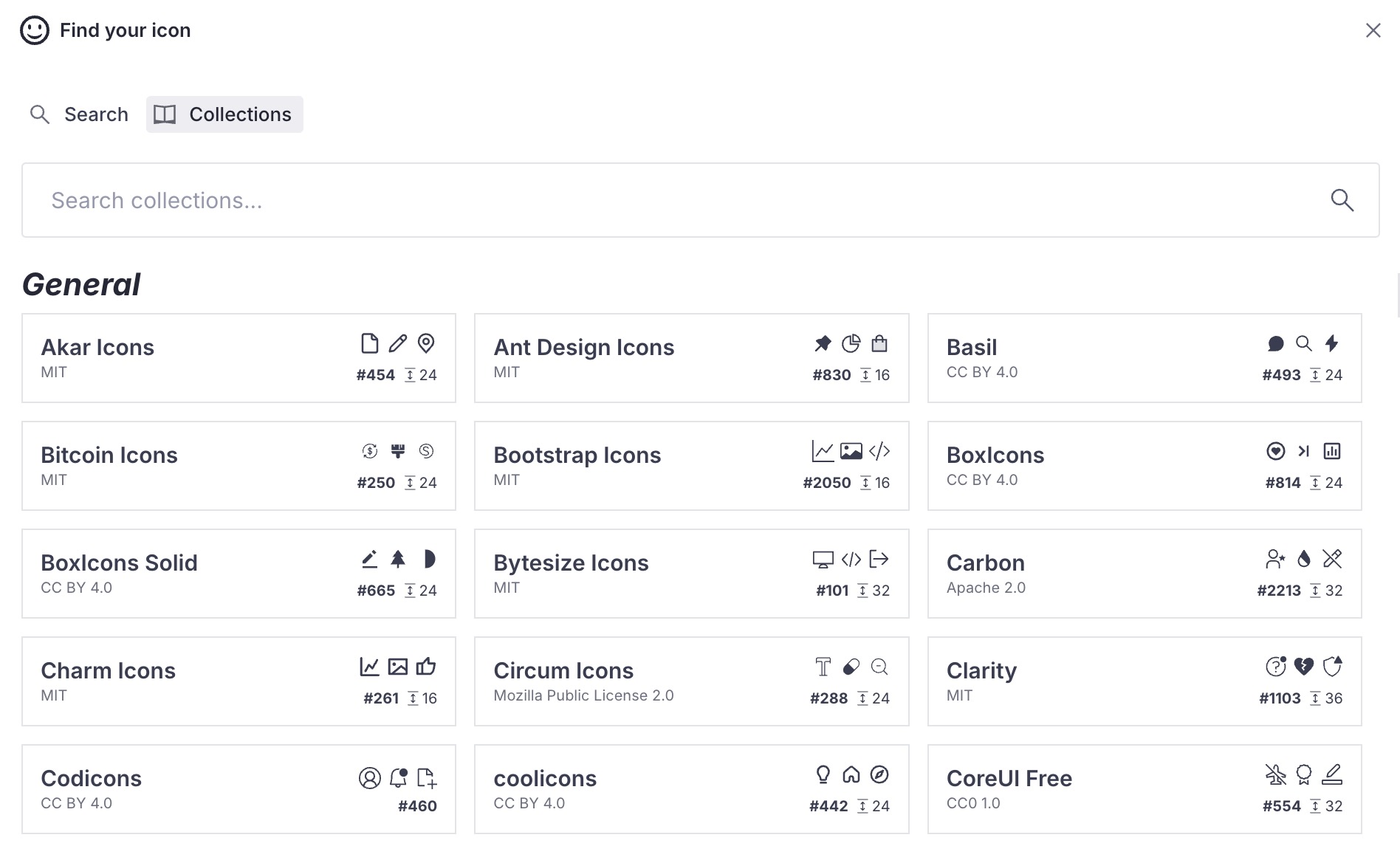1400x846 pixels.
Task: Click the lightbulb icon in coolicons
Action: coord(823,774)
